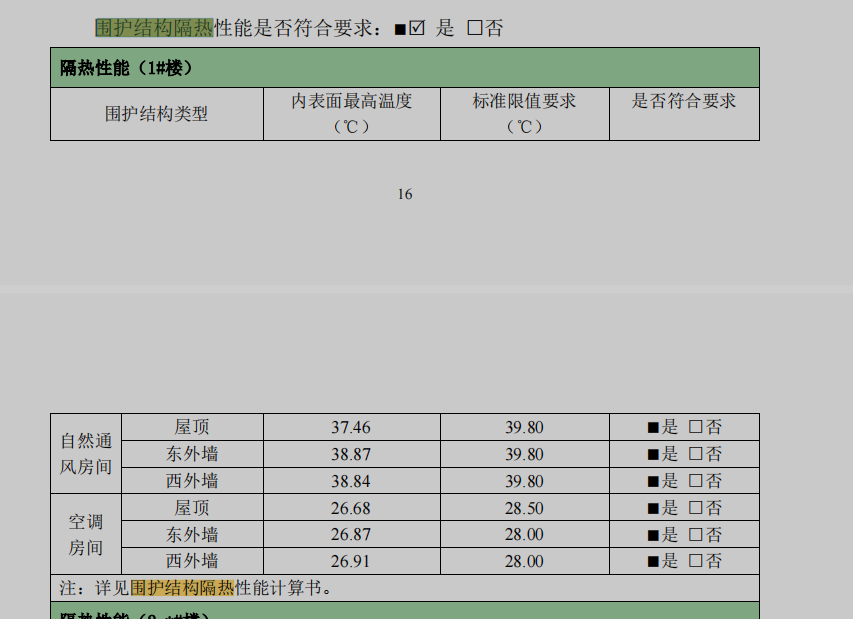Click the 37.46 temperature value cell
853x619 pixels.
351,427
